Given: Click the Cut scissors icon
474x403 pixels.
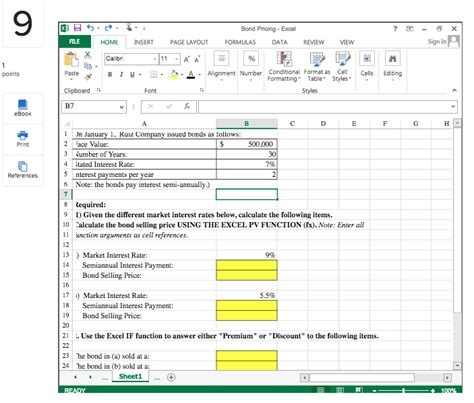Looking at the screenshot, I should pos(88,55).
